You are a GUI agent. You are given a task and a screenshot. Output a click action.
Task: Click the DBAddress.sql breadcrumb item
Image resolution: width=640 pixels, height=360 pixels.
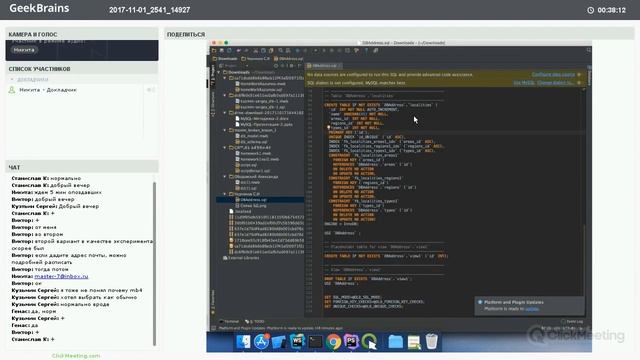289,59
